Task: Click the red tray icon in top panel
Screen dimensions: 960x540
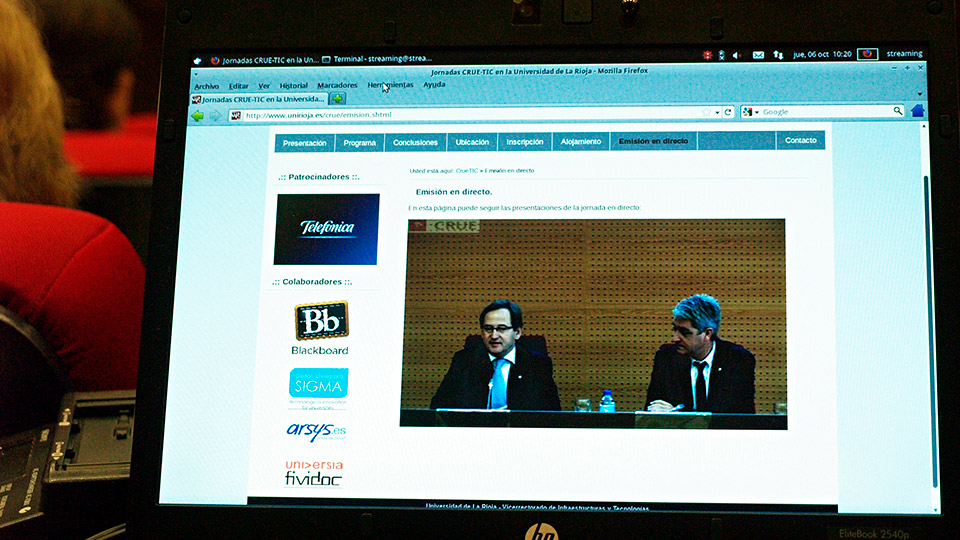Action: coord(707,55)
